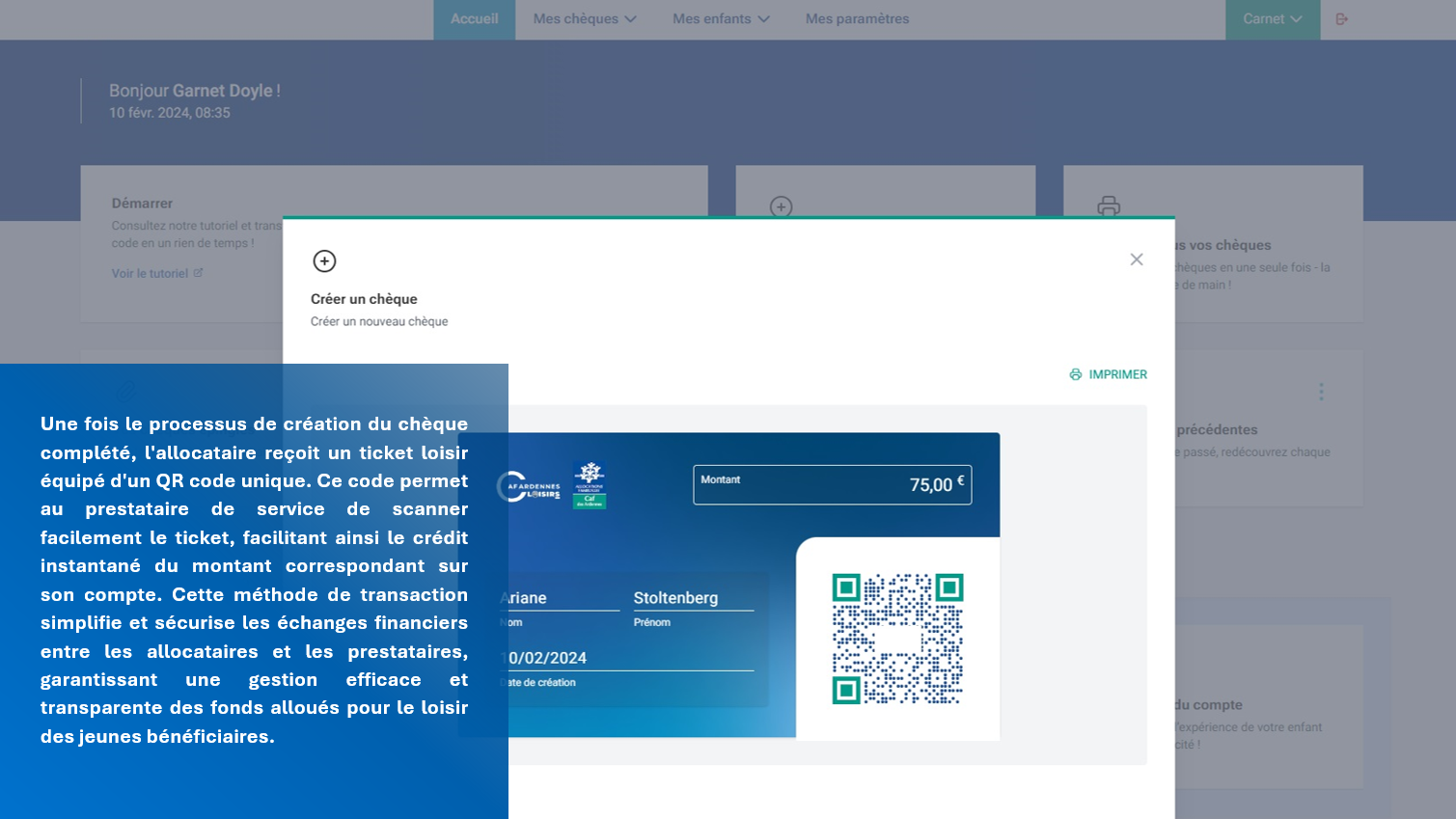Image resolution: width=1456 pixels, height=819 pixels.
Task: Click the Ardennes Loisirs logo on the cheque
Action: (x=530, y=487)
